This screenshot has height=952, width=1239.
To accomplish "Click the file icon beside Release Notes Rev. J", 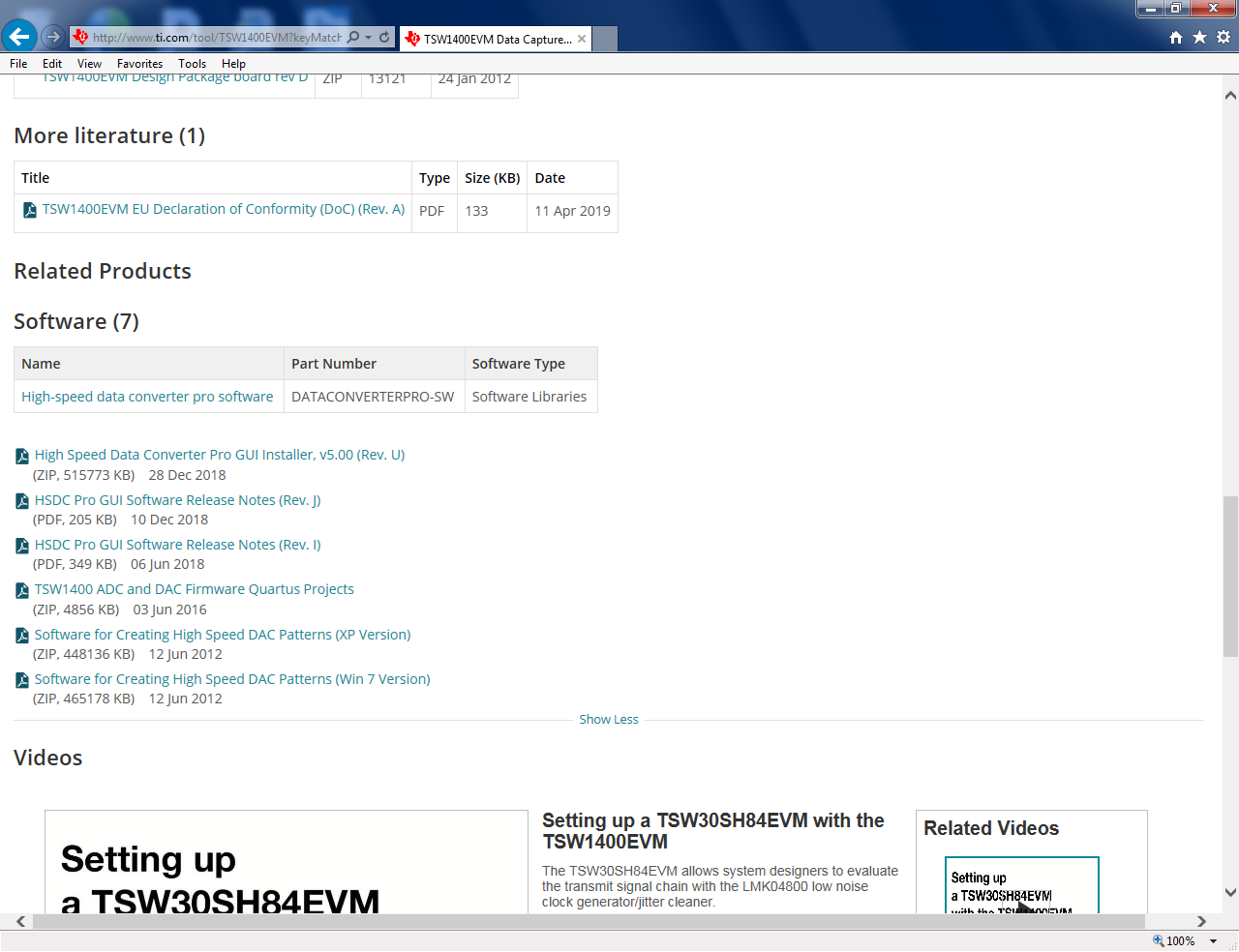I will click(x=22, y=501).
